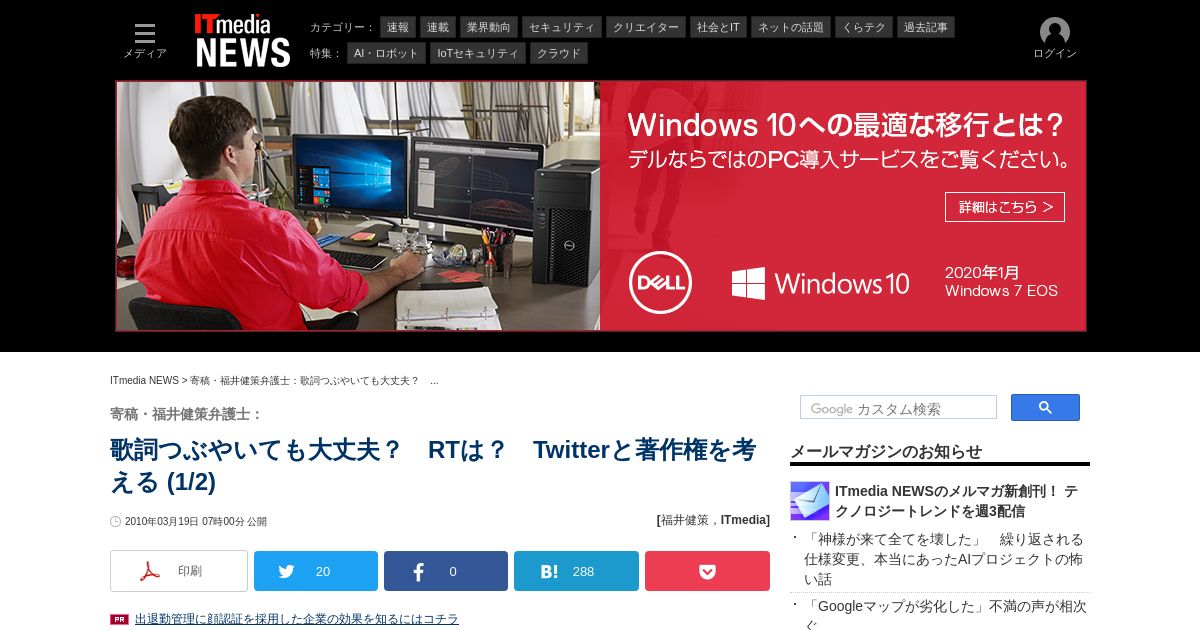
Task: Open the 「Googleマップが劣化した」 article link
Action: click(945, 614)
